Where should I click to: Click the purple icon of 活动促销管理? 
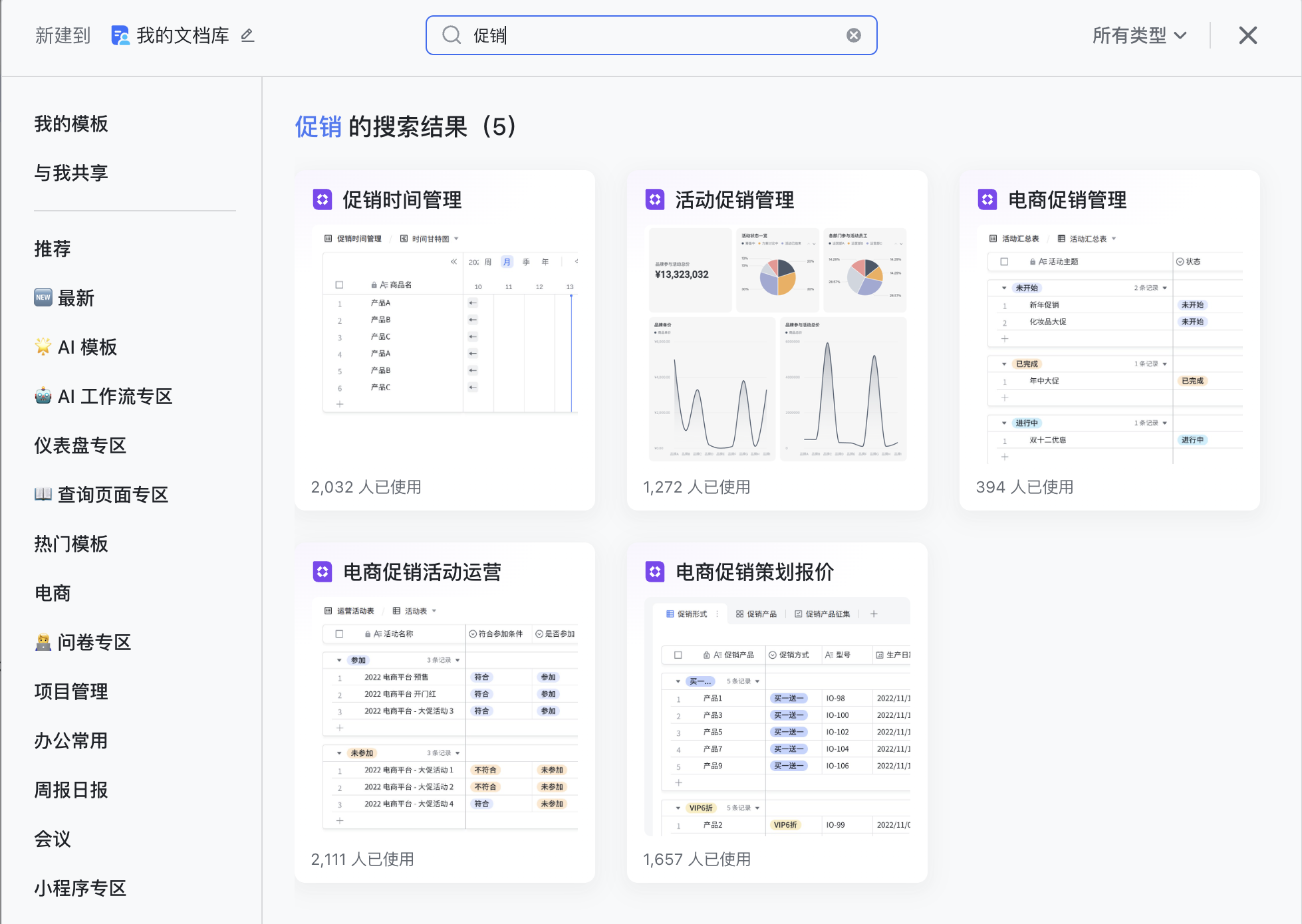pos(655,199)
